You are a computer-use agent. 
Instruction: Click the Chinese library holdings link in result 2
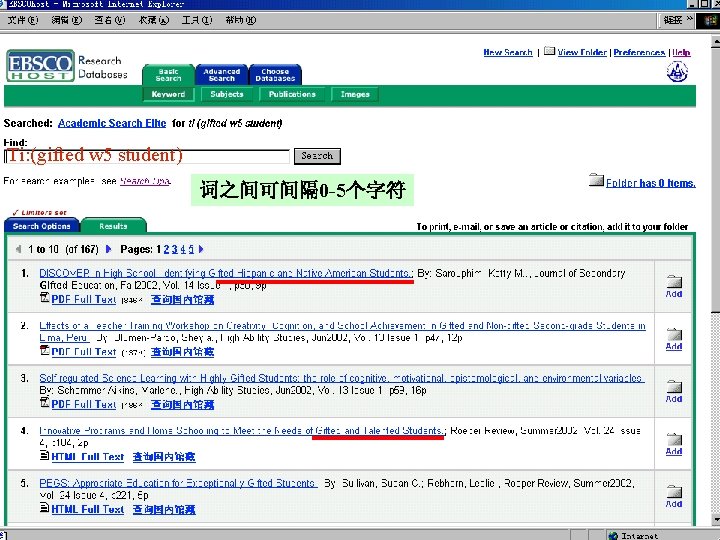pos(182,352)
